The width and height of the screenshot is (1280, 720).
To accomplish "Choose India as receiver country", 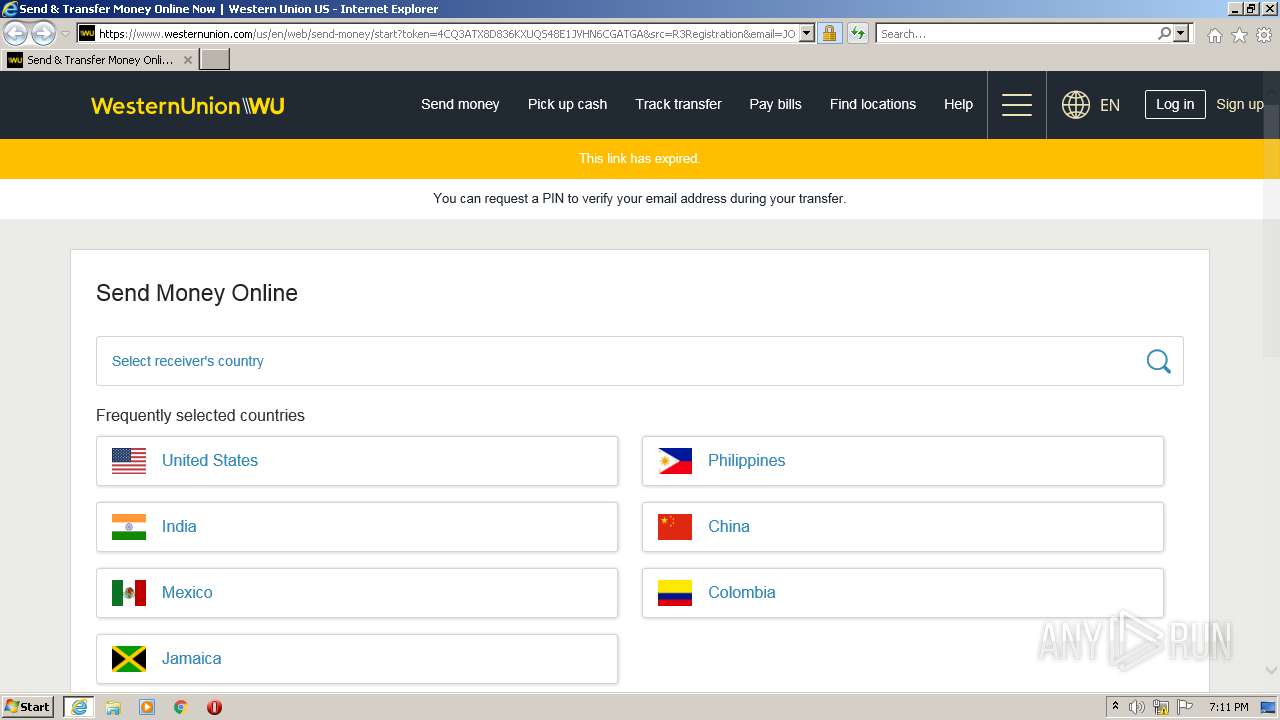I will pyautogui.click(x=357, y=527).
